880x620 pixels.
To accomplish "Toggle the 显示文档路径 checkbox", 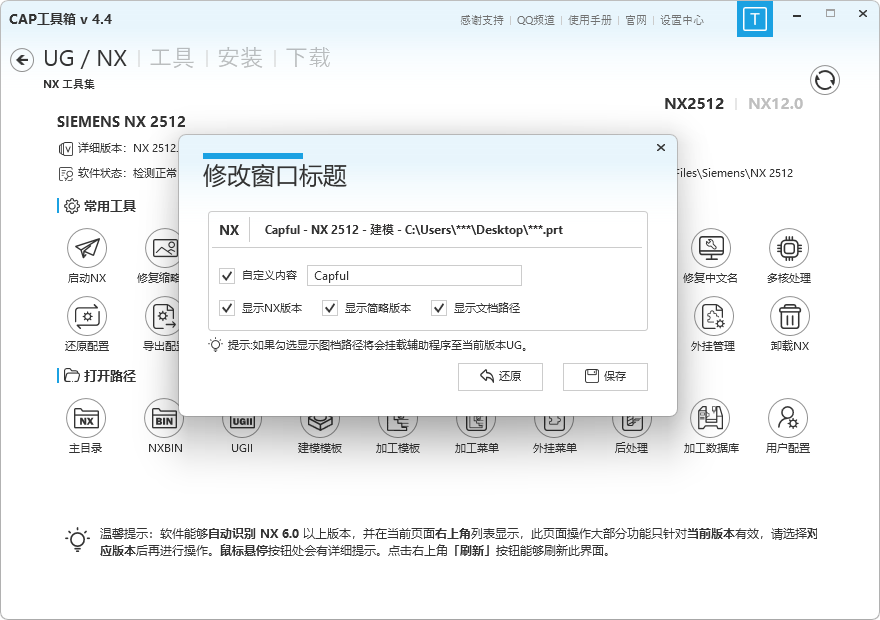I will (438, 308).
